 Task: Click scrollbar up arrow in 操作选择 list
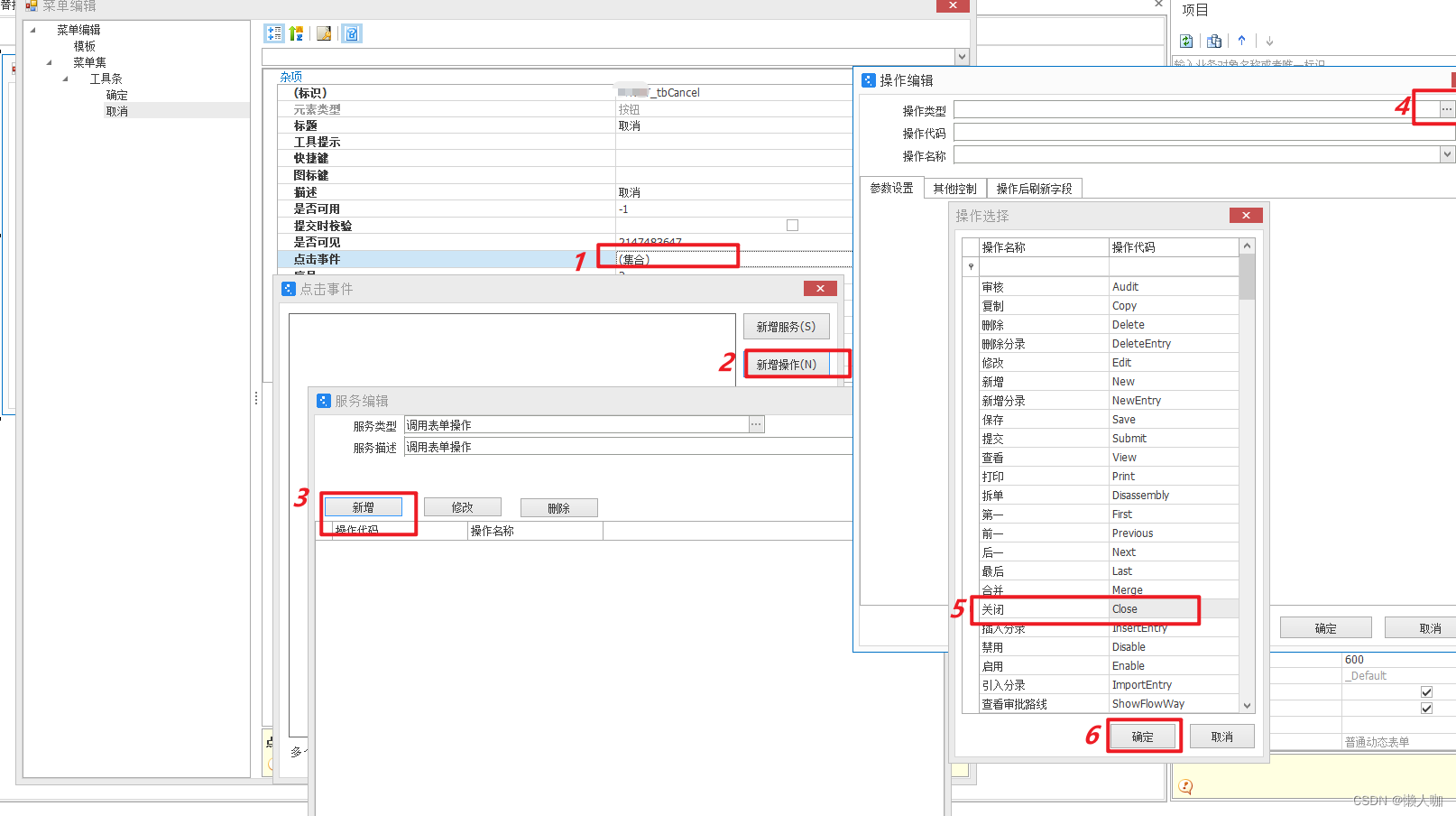(x=1247, y=246)
